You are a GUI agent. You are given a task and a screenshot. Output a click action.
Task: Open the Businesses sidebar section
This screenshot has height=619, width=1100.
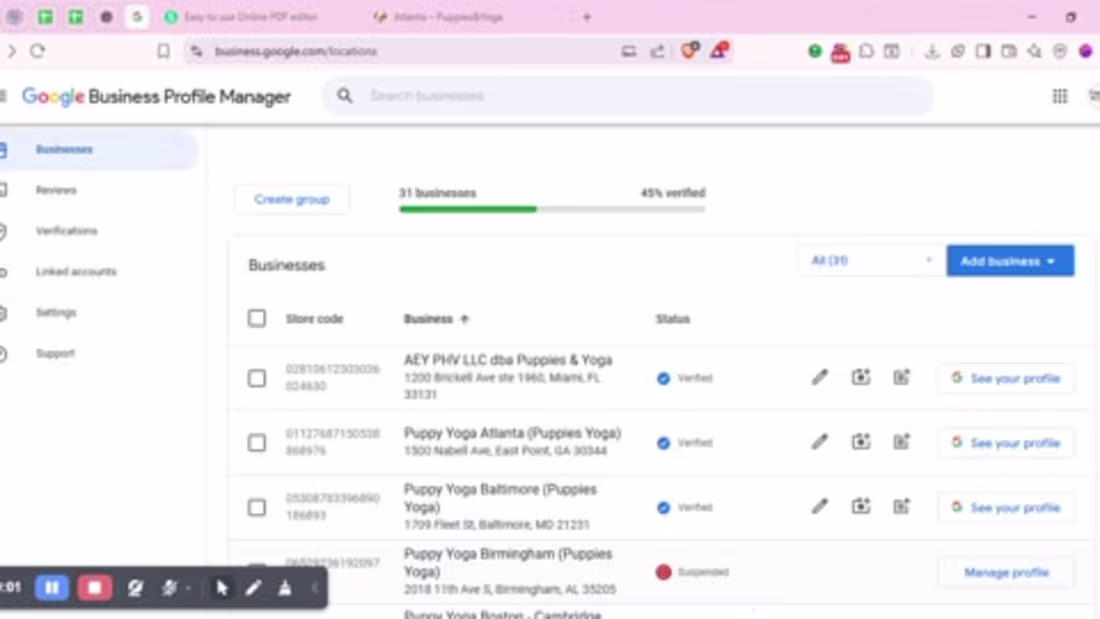point(63,148)
